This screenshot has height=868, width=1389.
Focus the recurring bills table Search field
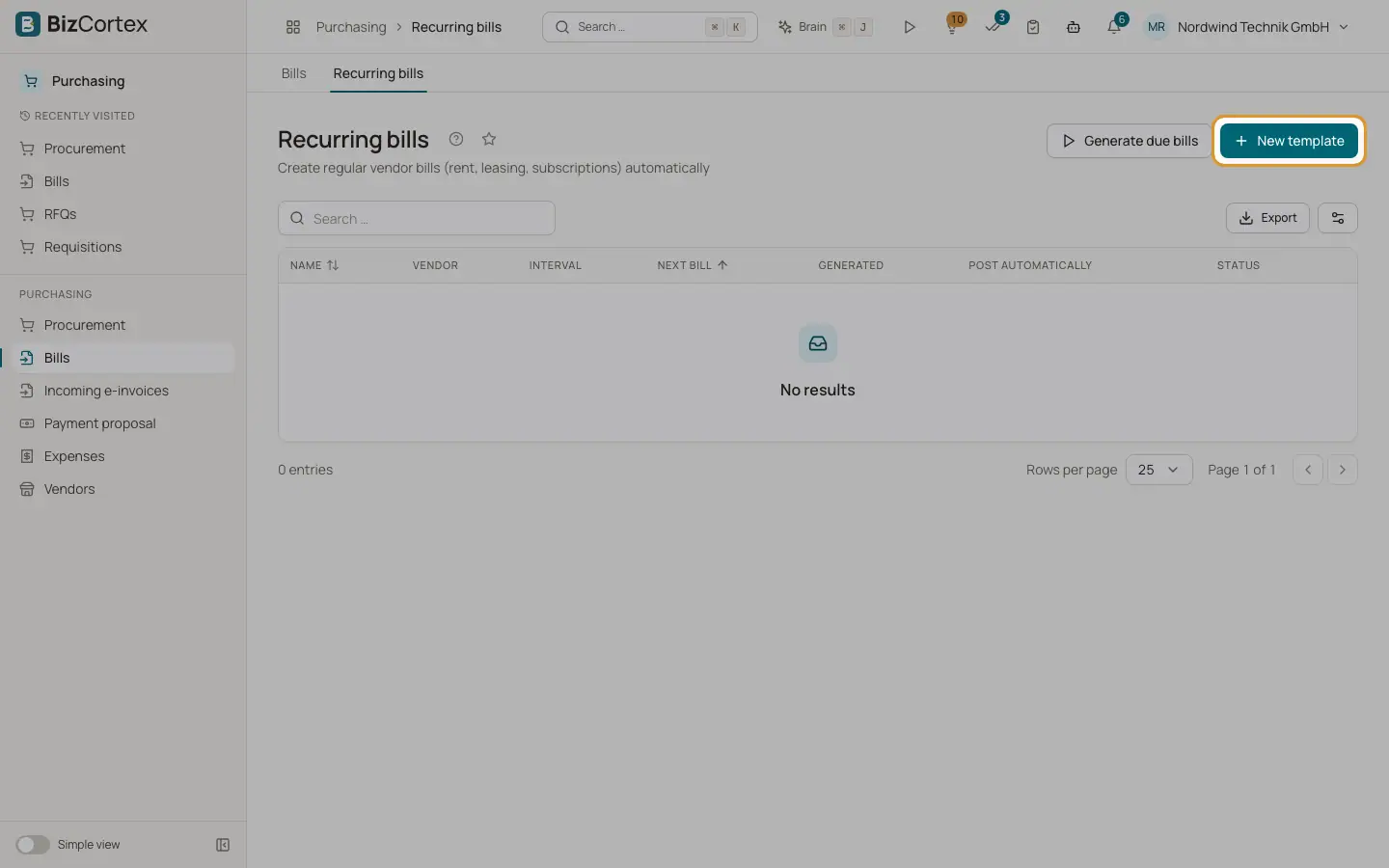click(417, 218)
